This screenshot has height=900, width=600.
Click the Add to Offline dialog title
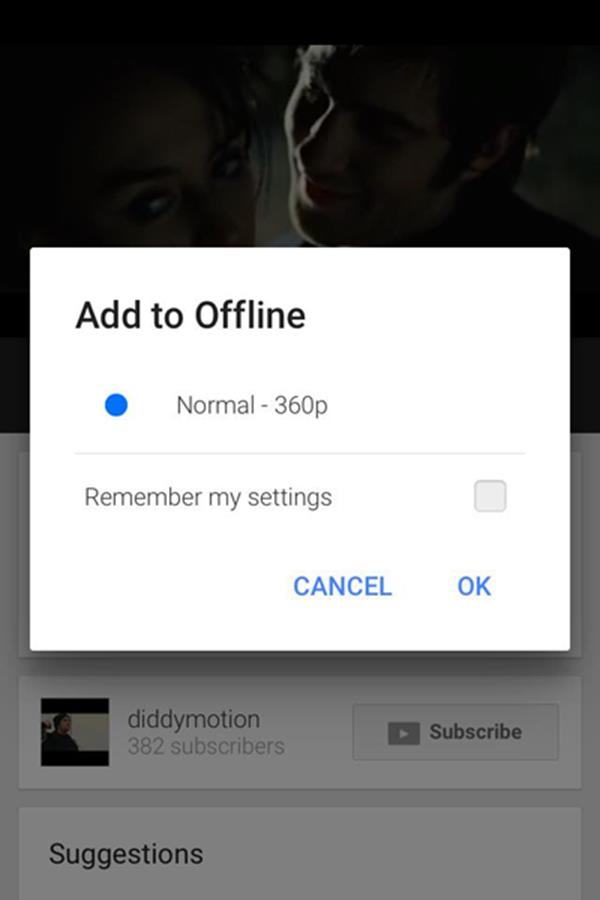(x=191, y=315)
